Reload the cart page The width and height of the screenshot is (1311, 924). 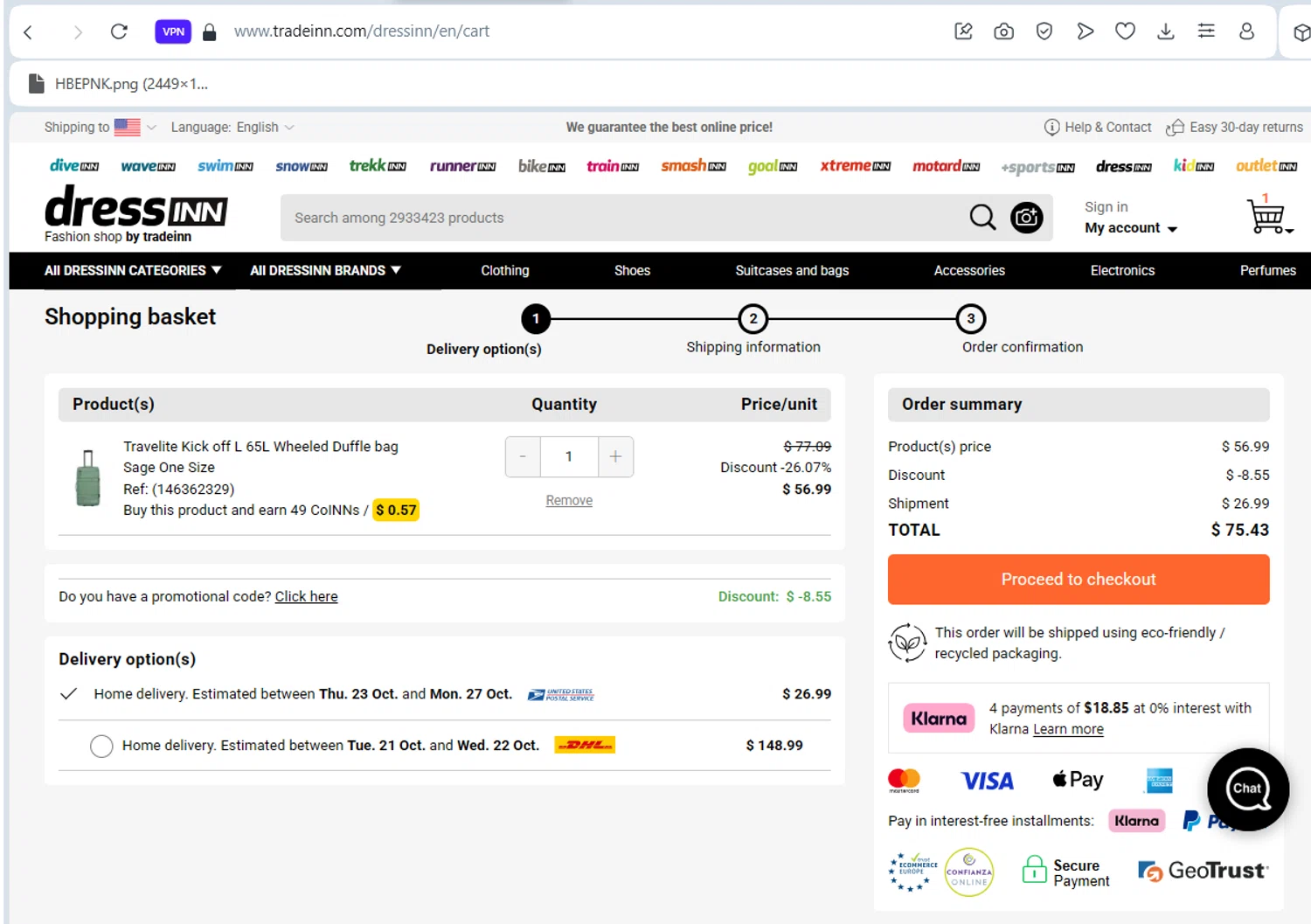click(119, 31)
